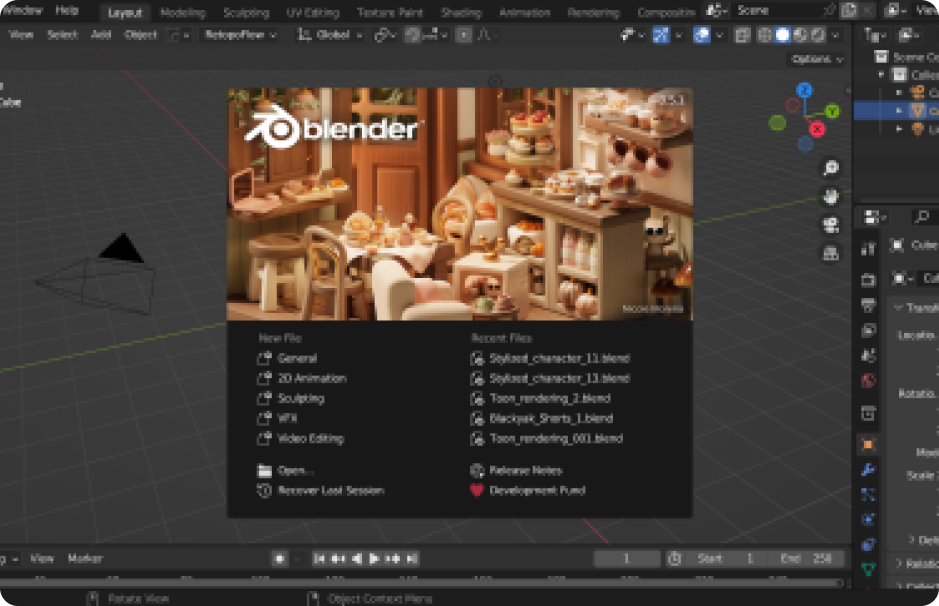The width and height of the screenshot is (939, 606).
Task: Expand the Relations panel in properties
Action: [899, 563]
